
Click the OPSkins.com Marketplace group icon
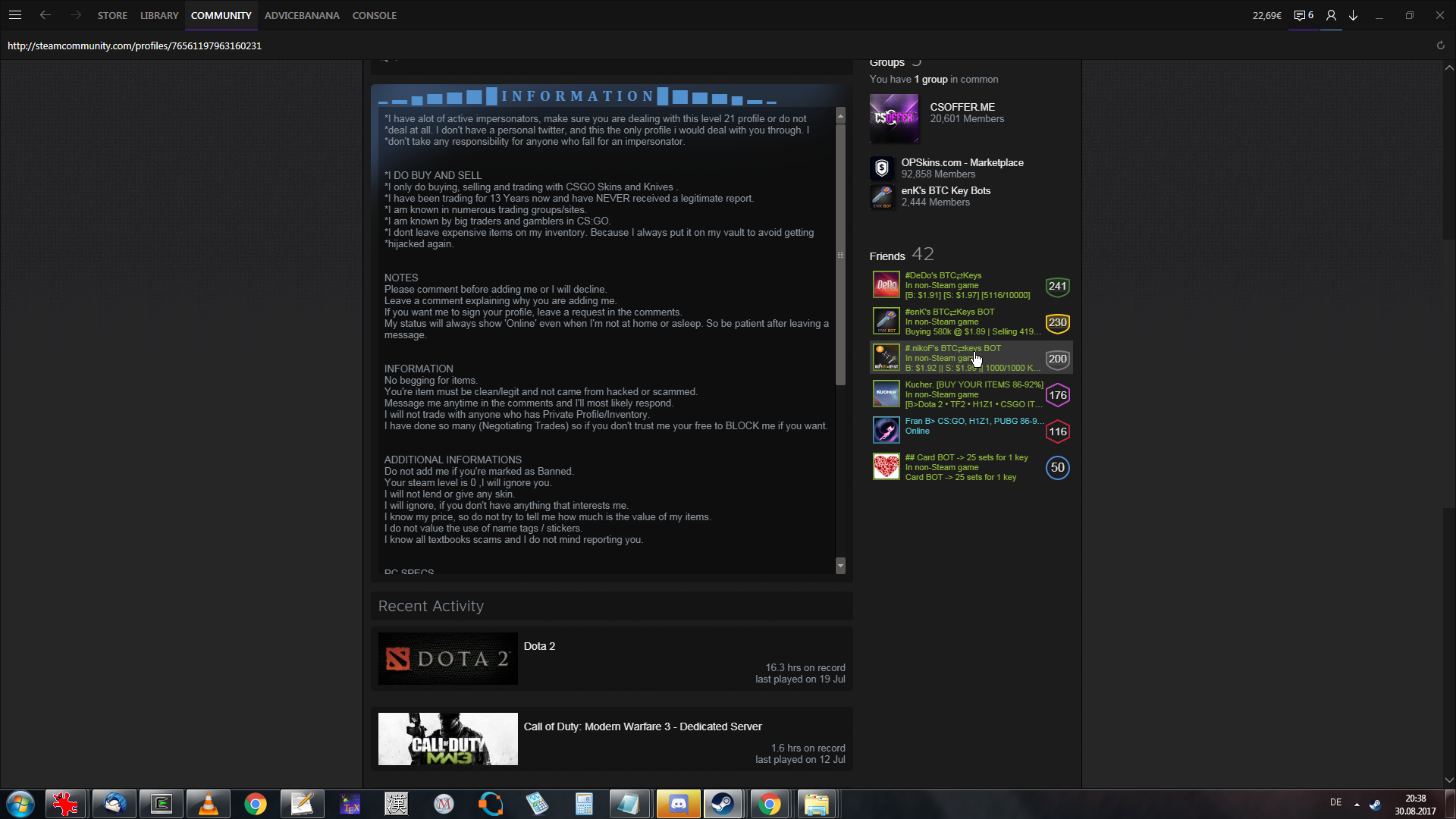point(882,168)
